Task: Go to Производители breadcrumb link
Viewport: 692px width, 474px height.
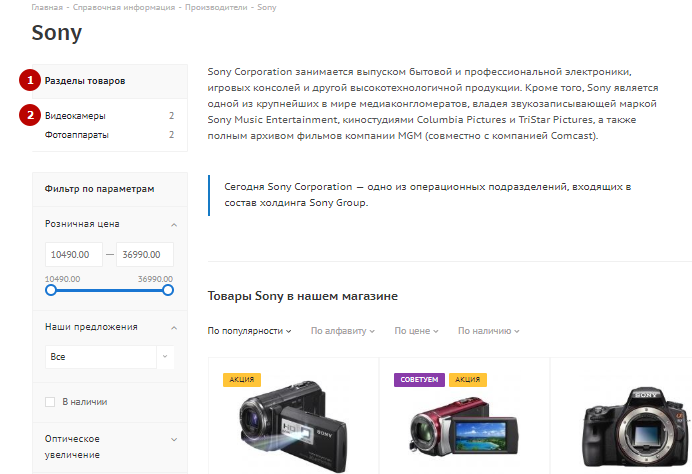Action: coord(216,8)
